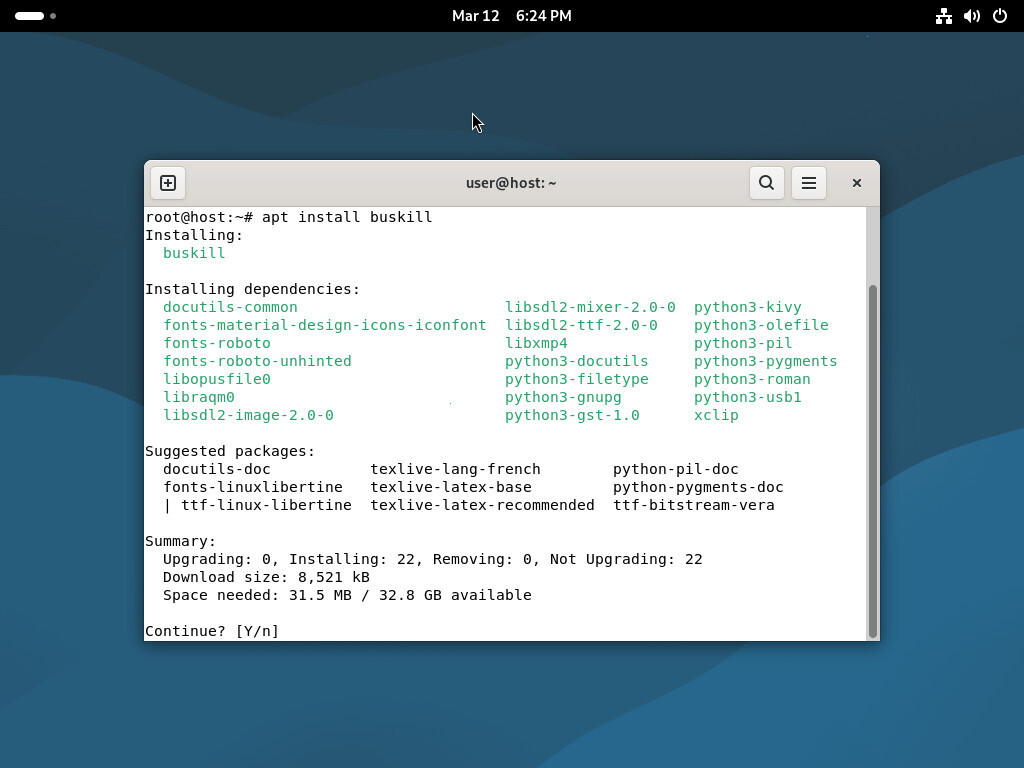Image resolution: width=1024 pixels, height=768 pixels.
Task: Open a new terminal tab
Action: 168,183
